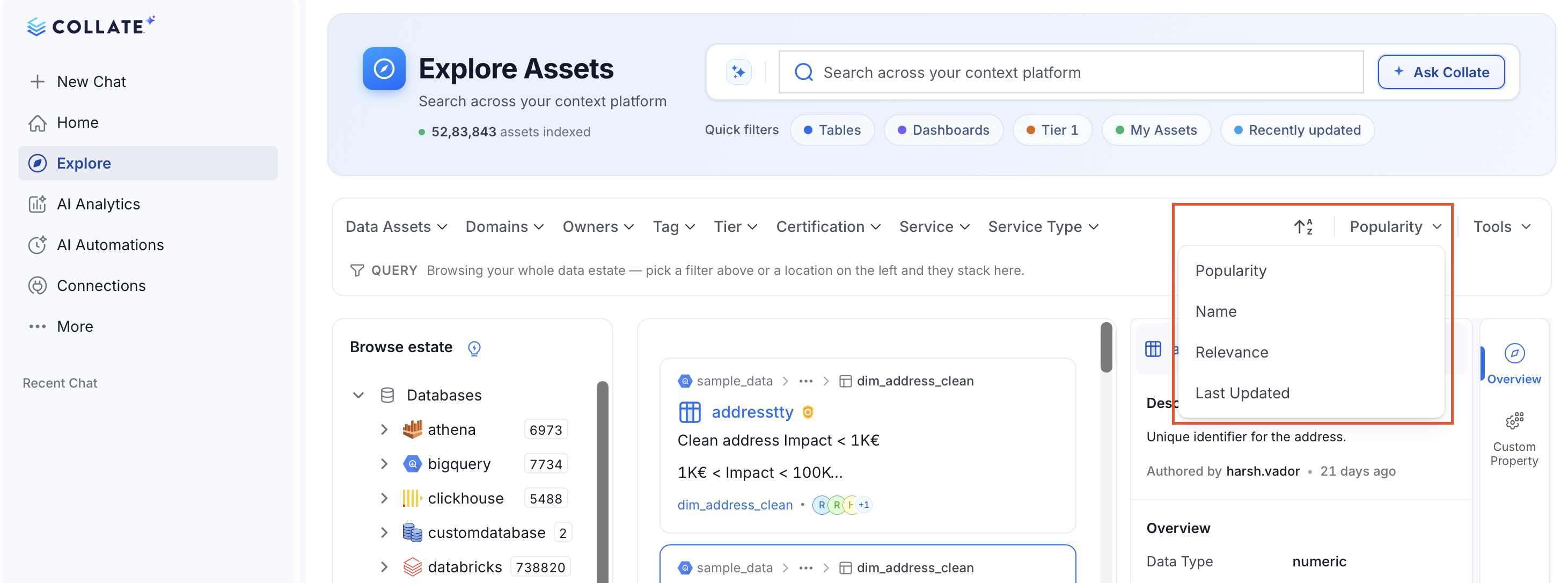Click the customdatabase service icon
This screenshot has width=1568, height=583.
click(412, 533)
